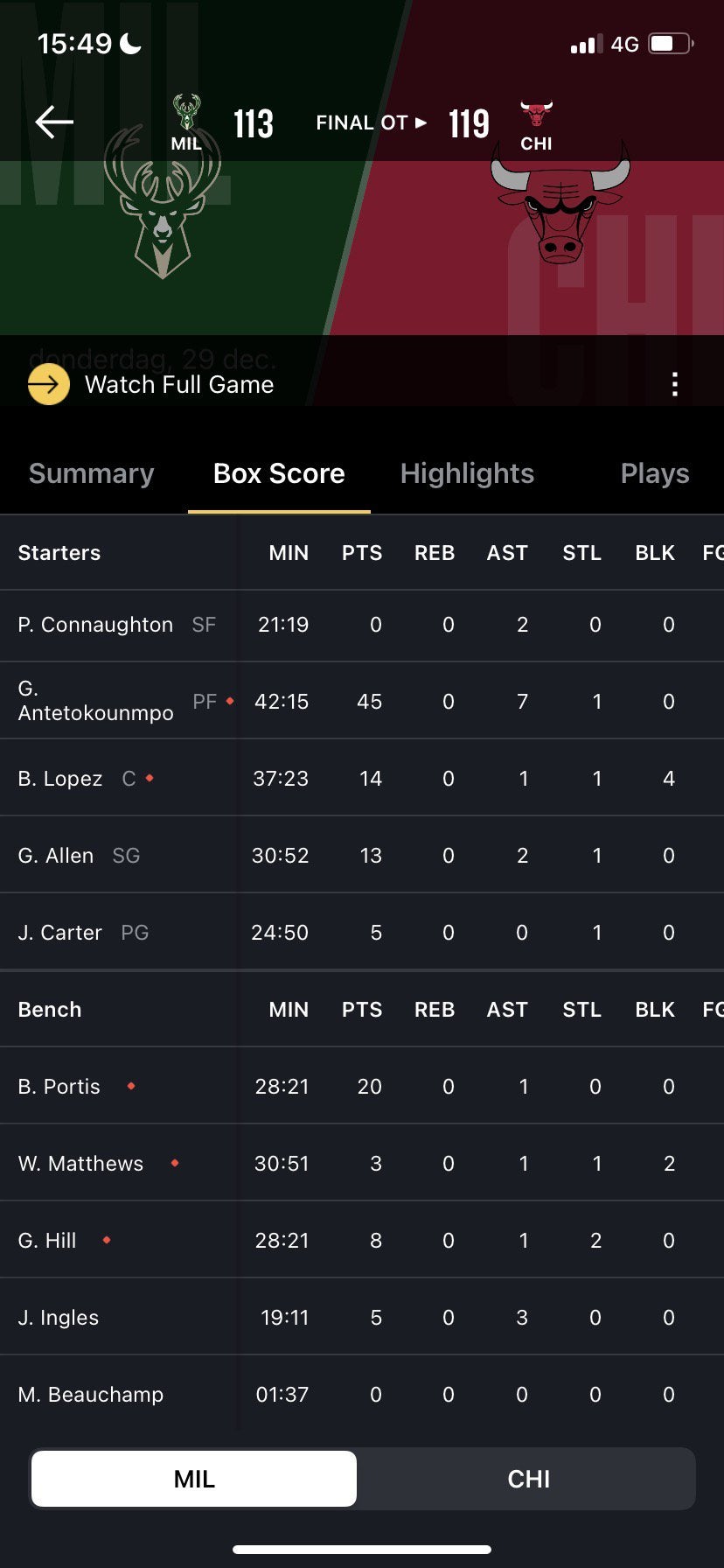The height and width of the screenshot is (1568, 724).
Task: Switch box score to MIL team
Action: [x=194, y=1479]
